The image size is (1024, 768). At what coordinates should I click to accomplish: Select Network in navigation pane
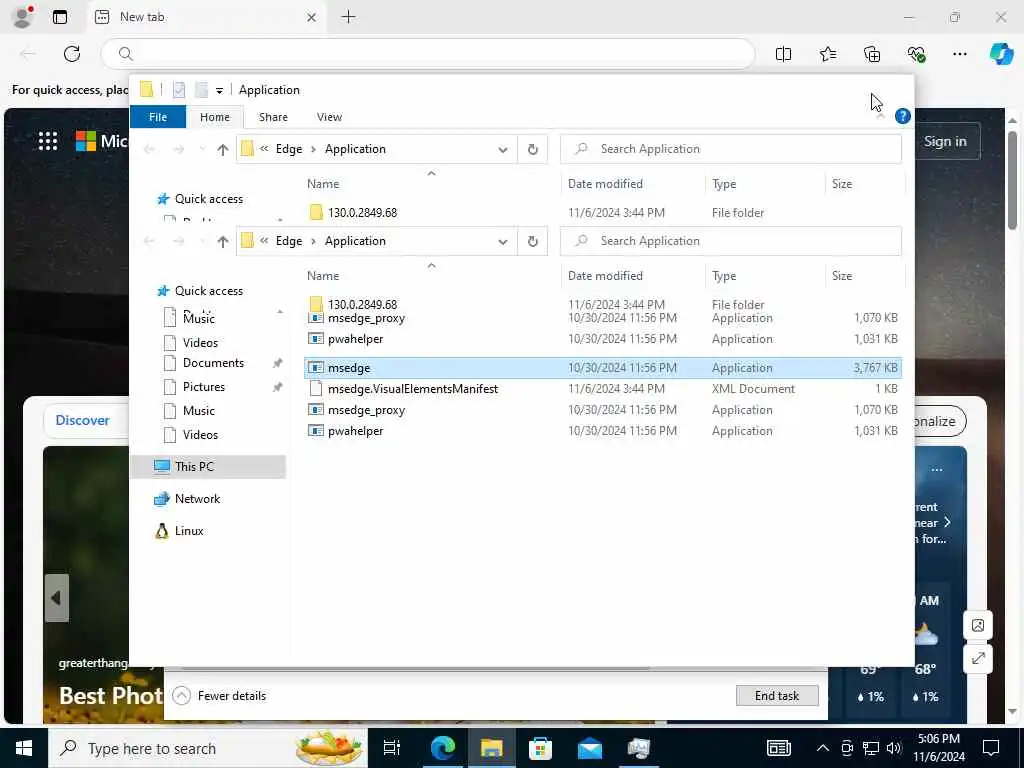pyautogui.click(x=197, y=498)
